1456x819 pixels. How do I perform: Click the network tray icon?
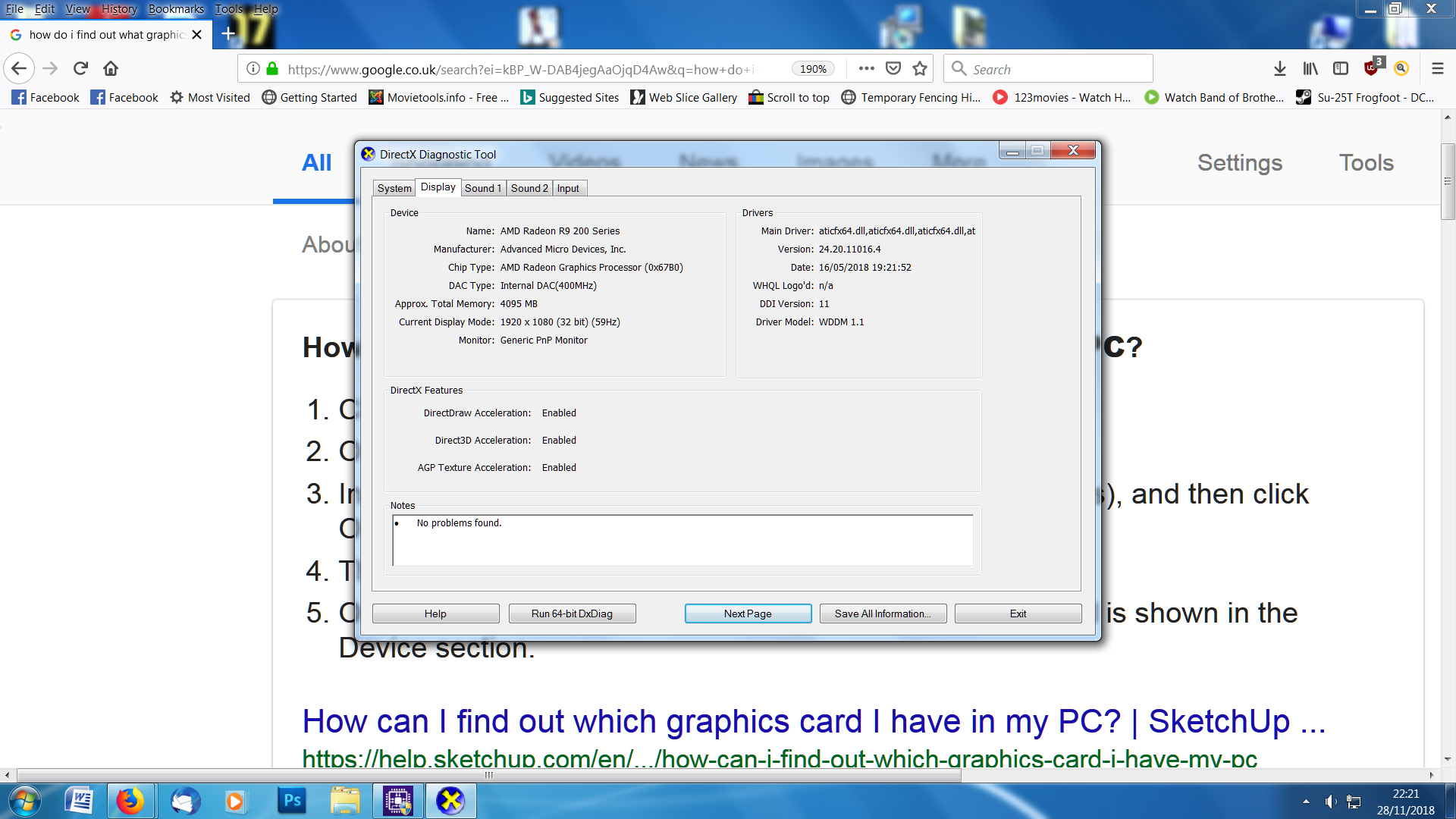pos(1354,802)
